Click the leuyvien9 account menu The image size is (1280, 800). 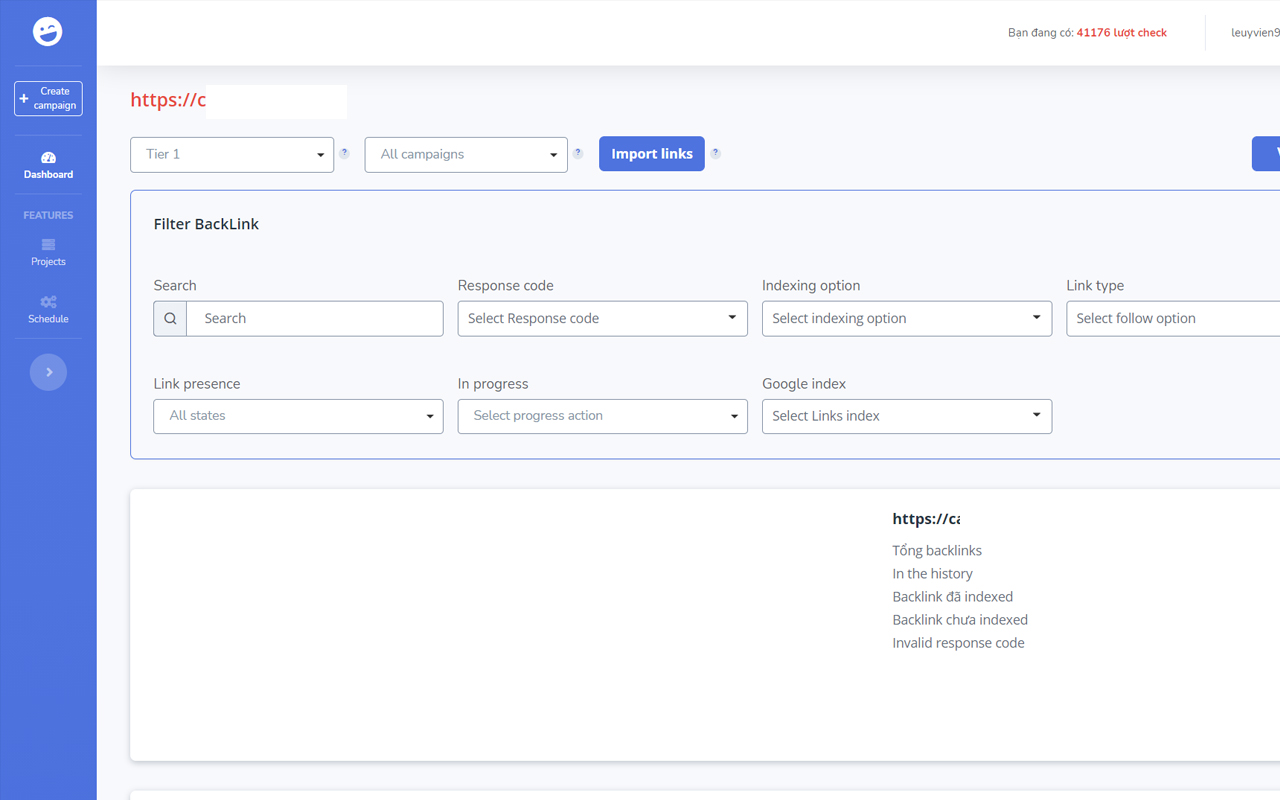coord(1255,32)
